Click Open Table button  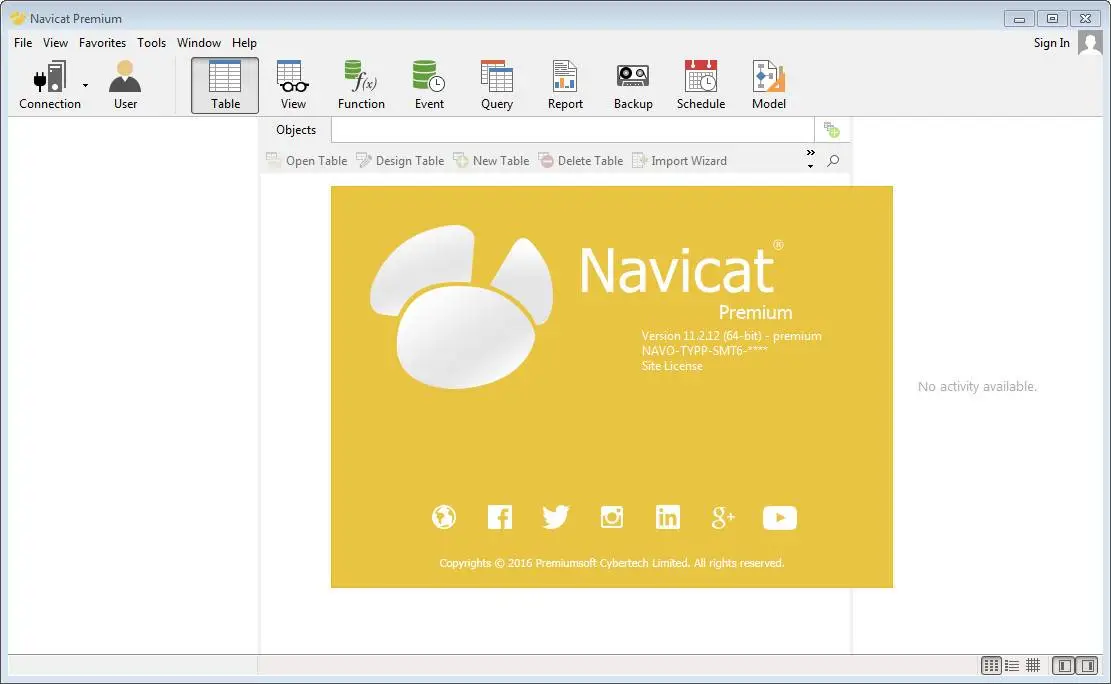point(307,161)
